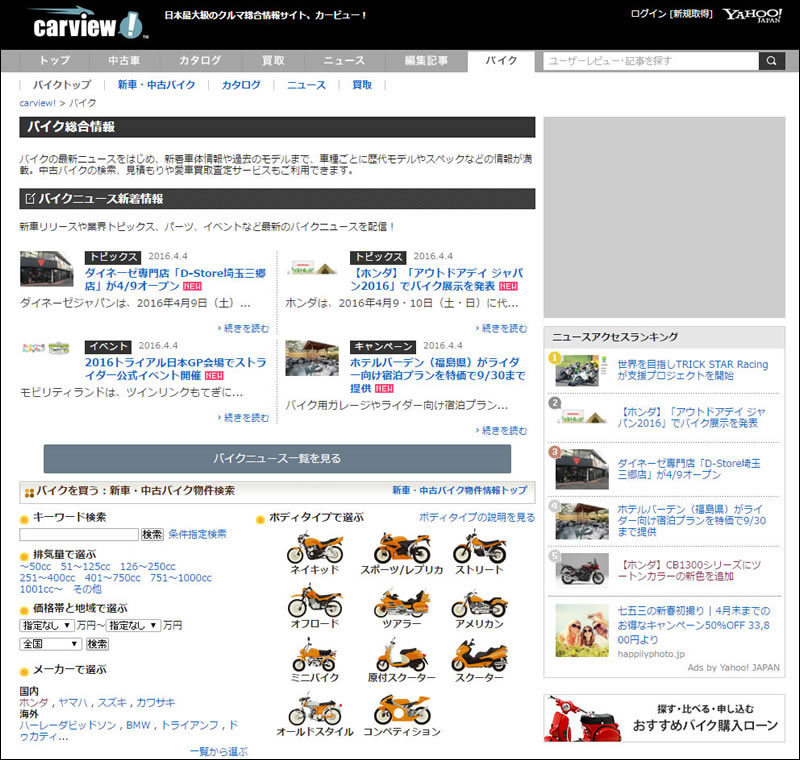This screenshot has width=800, height=760.
Task: Select the バイク navigation tab
Action: coord(501,61)
